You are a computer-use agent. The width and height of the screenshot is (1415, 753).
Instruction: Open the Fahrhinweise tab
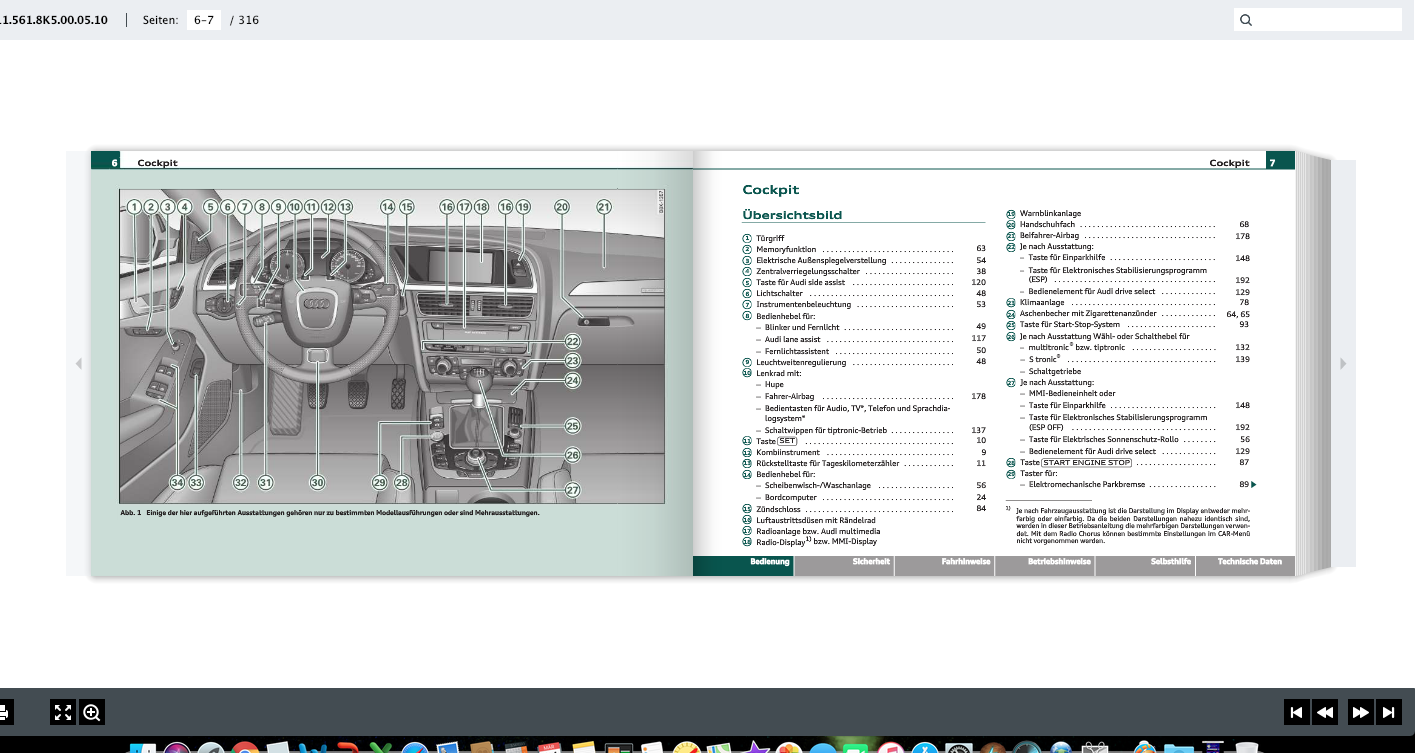click(x=966, y=562)
